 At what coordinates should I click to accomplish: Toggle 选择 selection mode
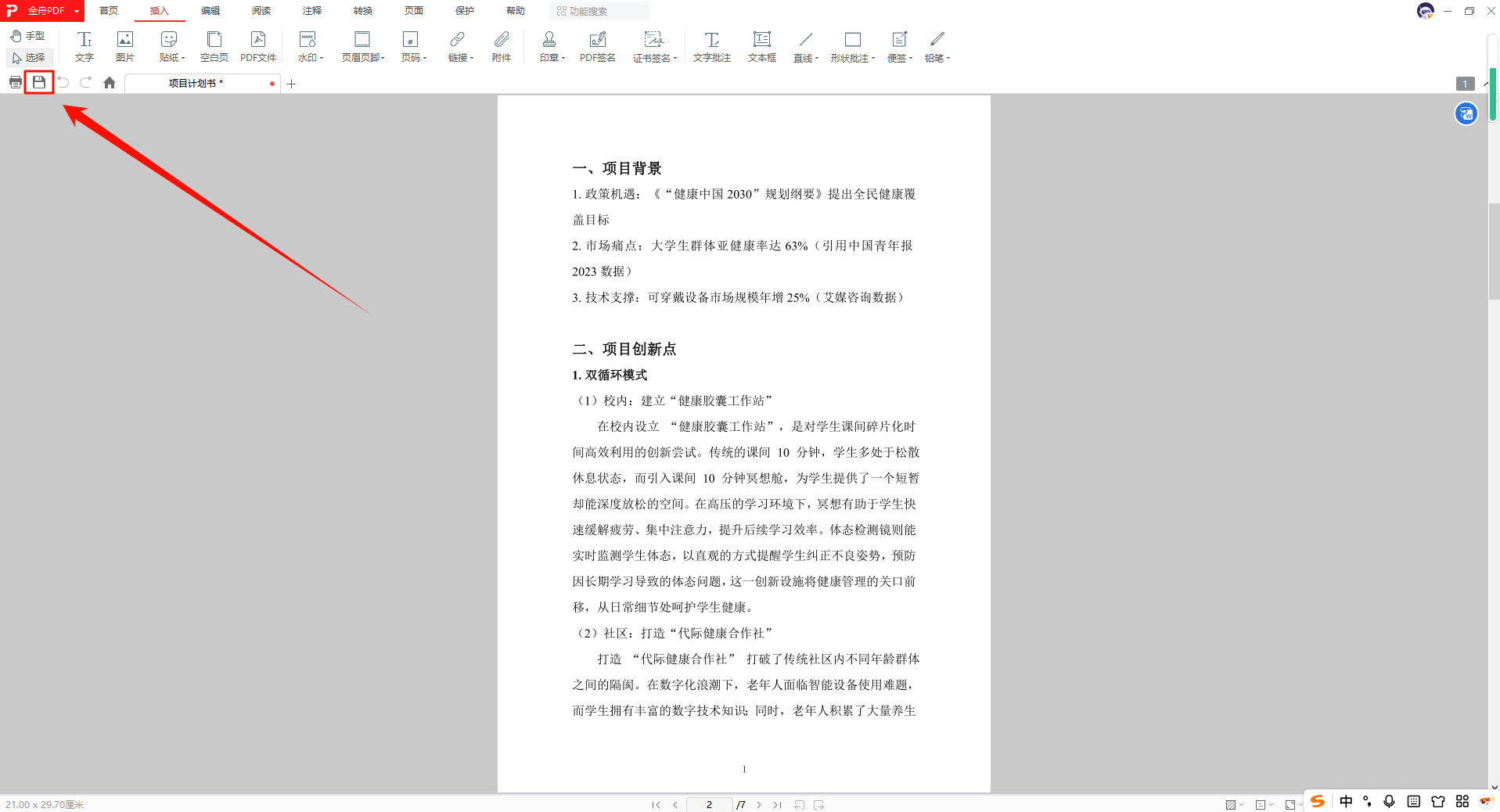[29, 57]
